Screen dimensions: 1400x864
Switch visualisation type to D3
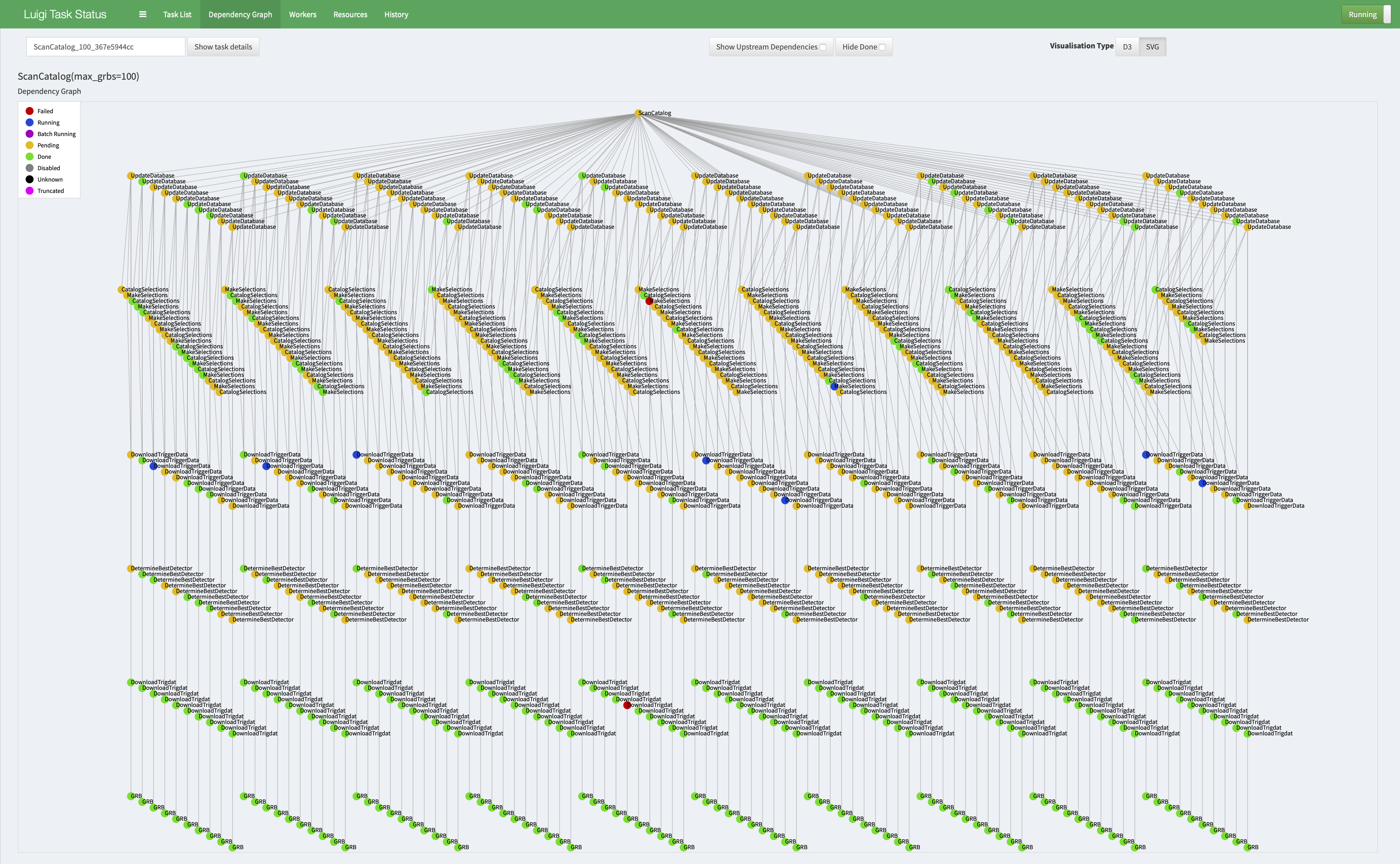point(1127,47)
